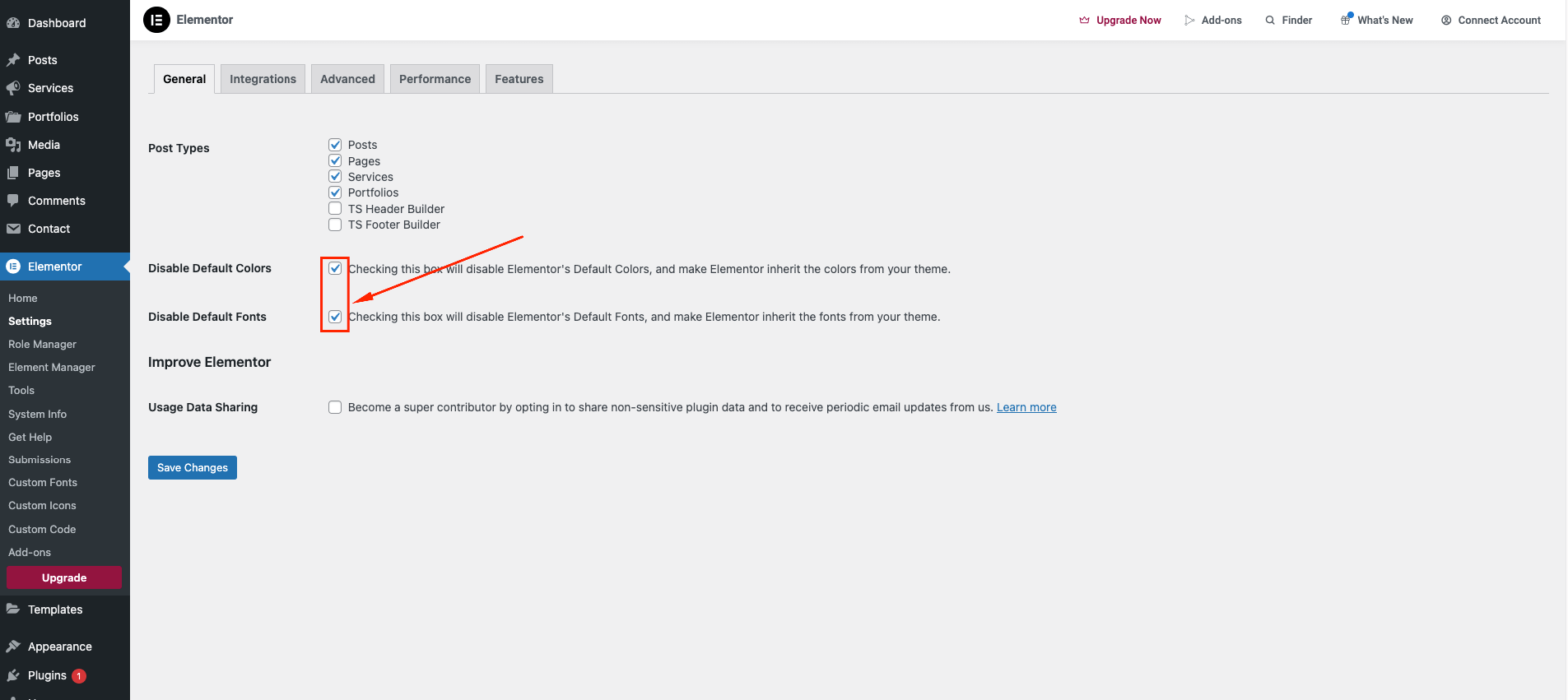This screenshot has width=1568, height=700.
Task: Click the red Upgrade sidebar button
Action: click(x=64, y=577)
